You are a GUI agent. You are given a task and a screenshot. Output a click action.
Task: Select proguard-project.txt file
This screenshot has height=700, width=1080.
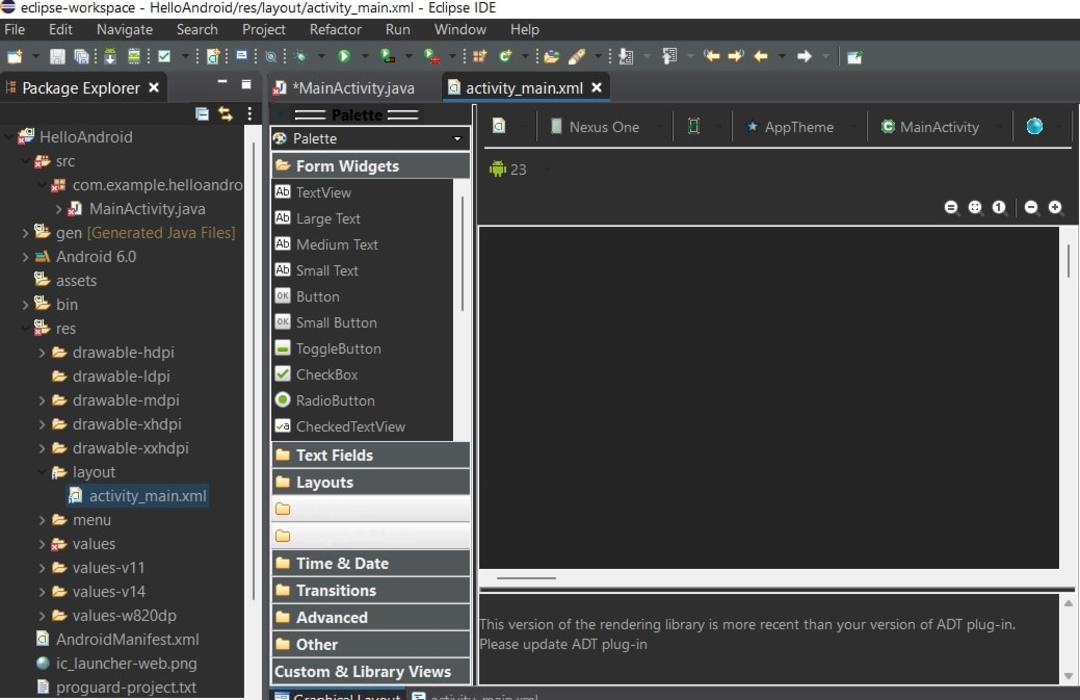[x=116, y=688]
